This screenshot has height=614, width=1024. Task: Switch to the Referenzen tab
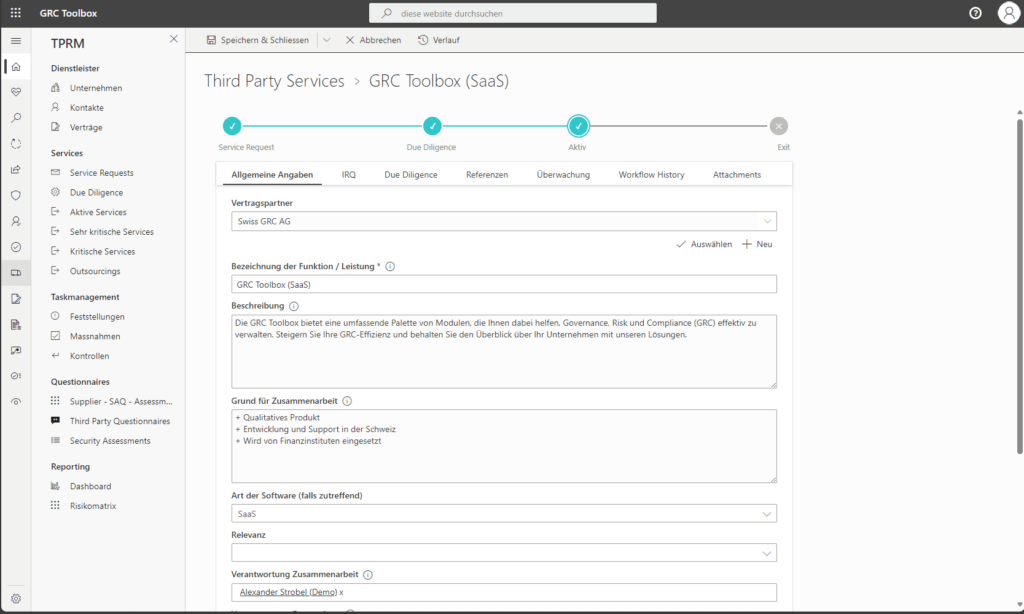(487, 174)
